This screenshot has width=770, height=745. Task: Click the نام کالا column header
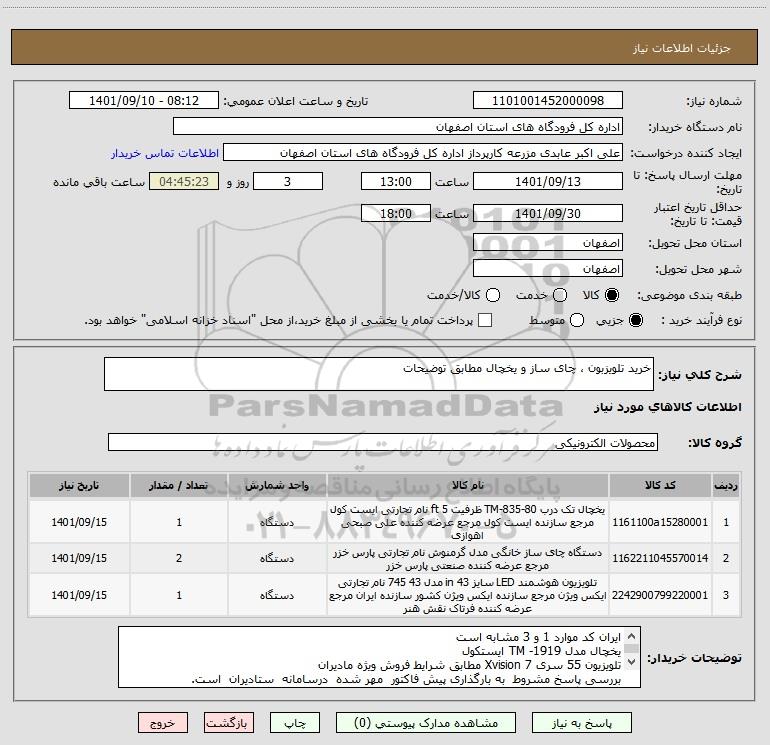click(468, 486)
